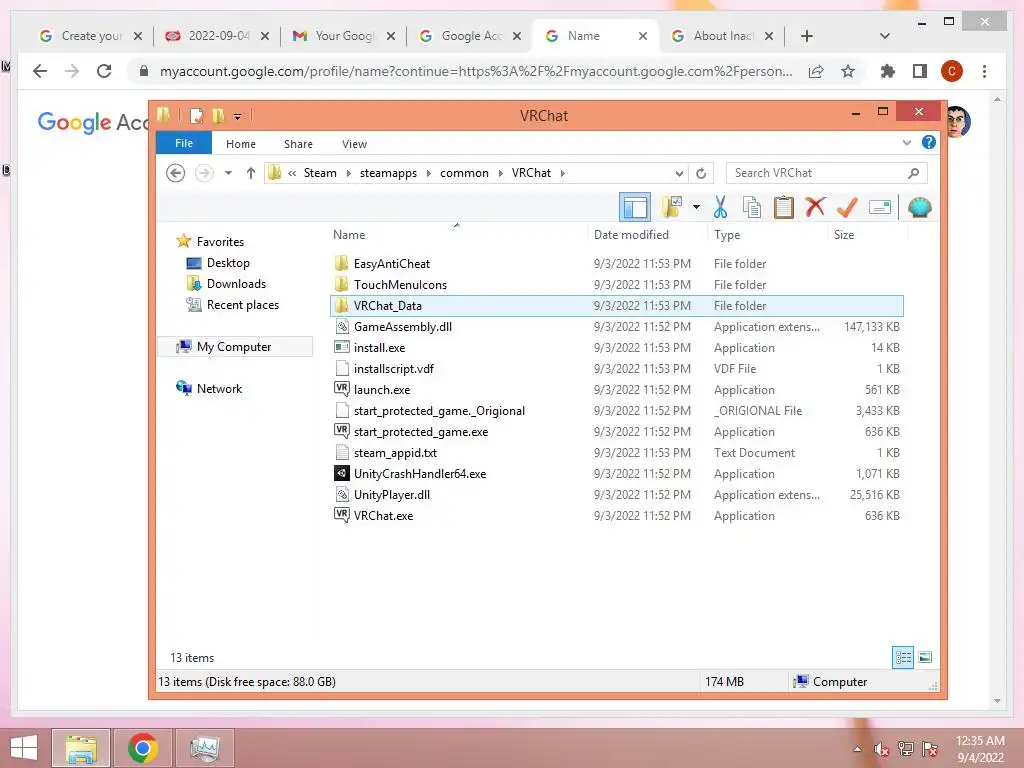Click the Explorer Forward navigation arrow
The image size is (1024, 768).
[204, 173]
